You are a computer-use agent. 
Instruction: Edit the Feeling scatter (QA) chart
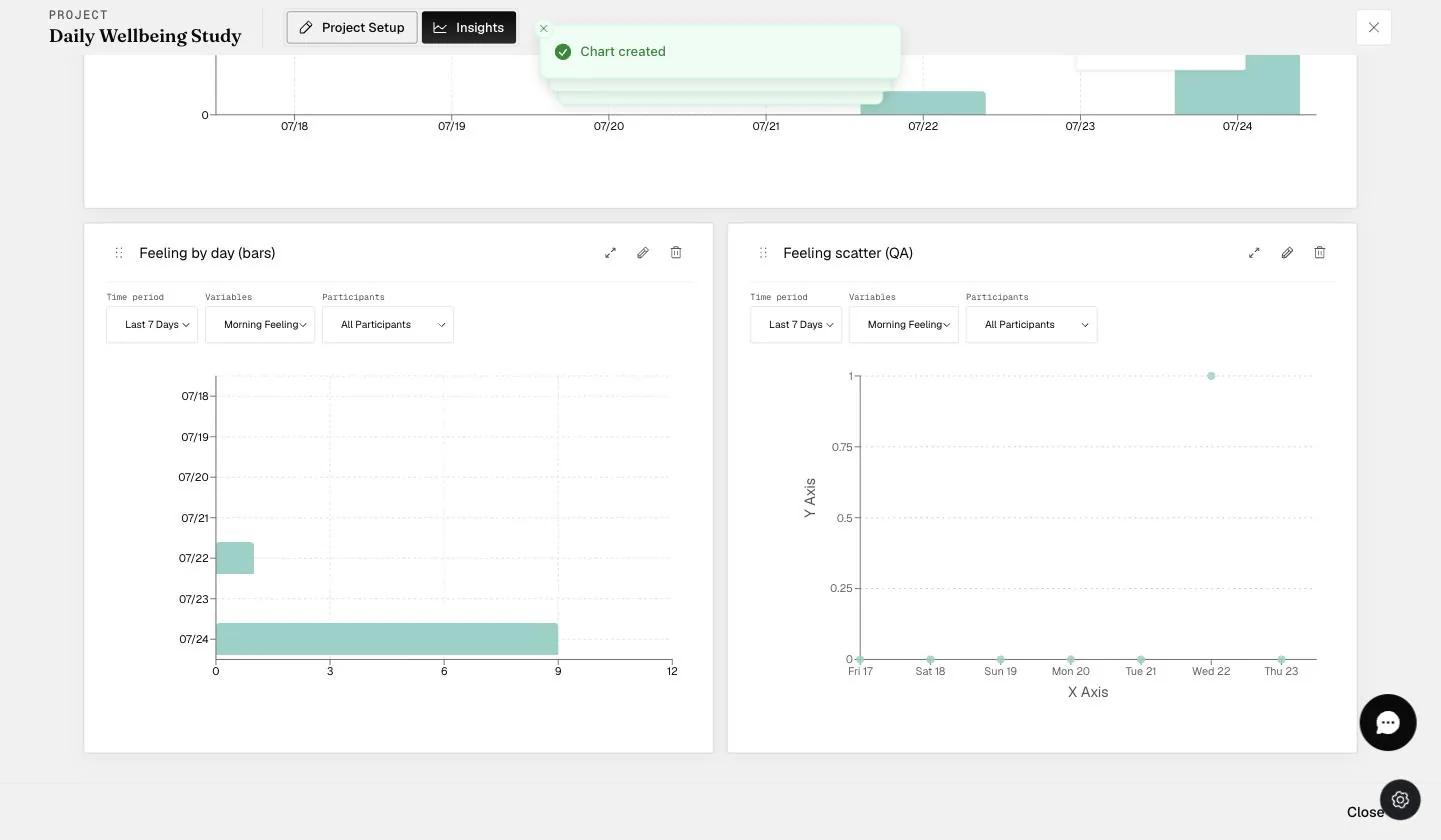point(1287,253)
